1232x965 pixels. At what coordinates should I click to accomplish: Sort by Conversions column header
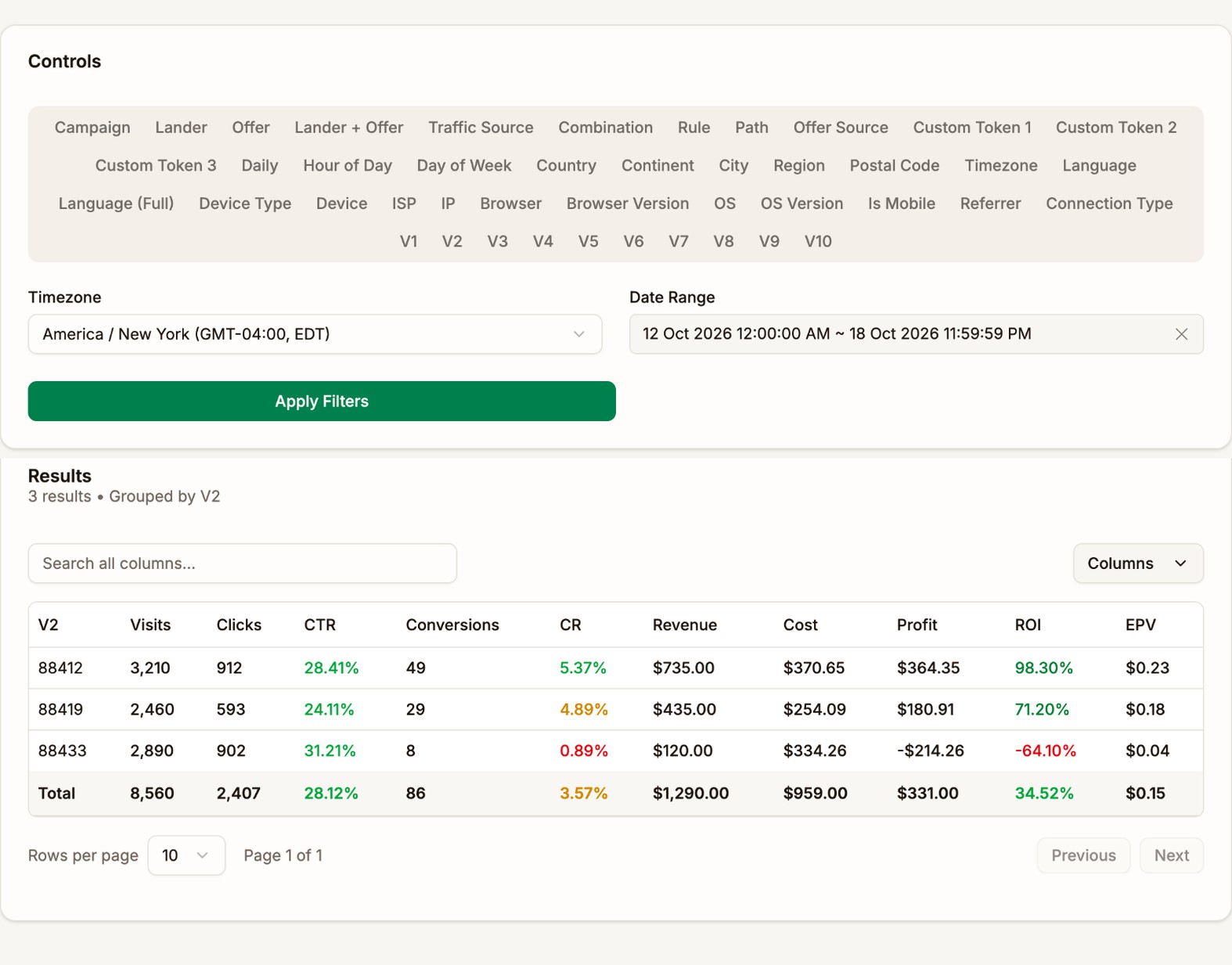click(x=452, y=625)
